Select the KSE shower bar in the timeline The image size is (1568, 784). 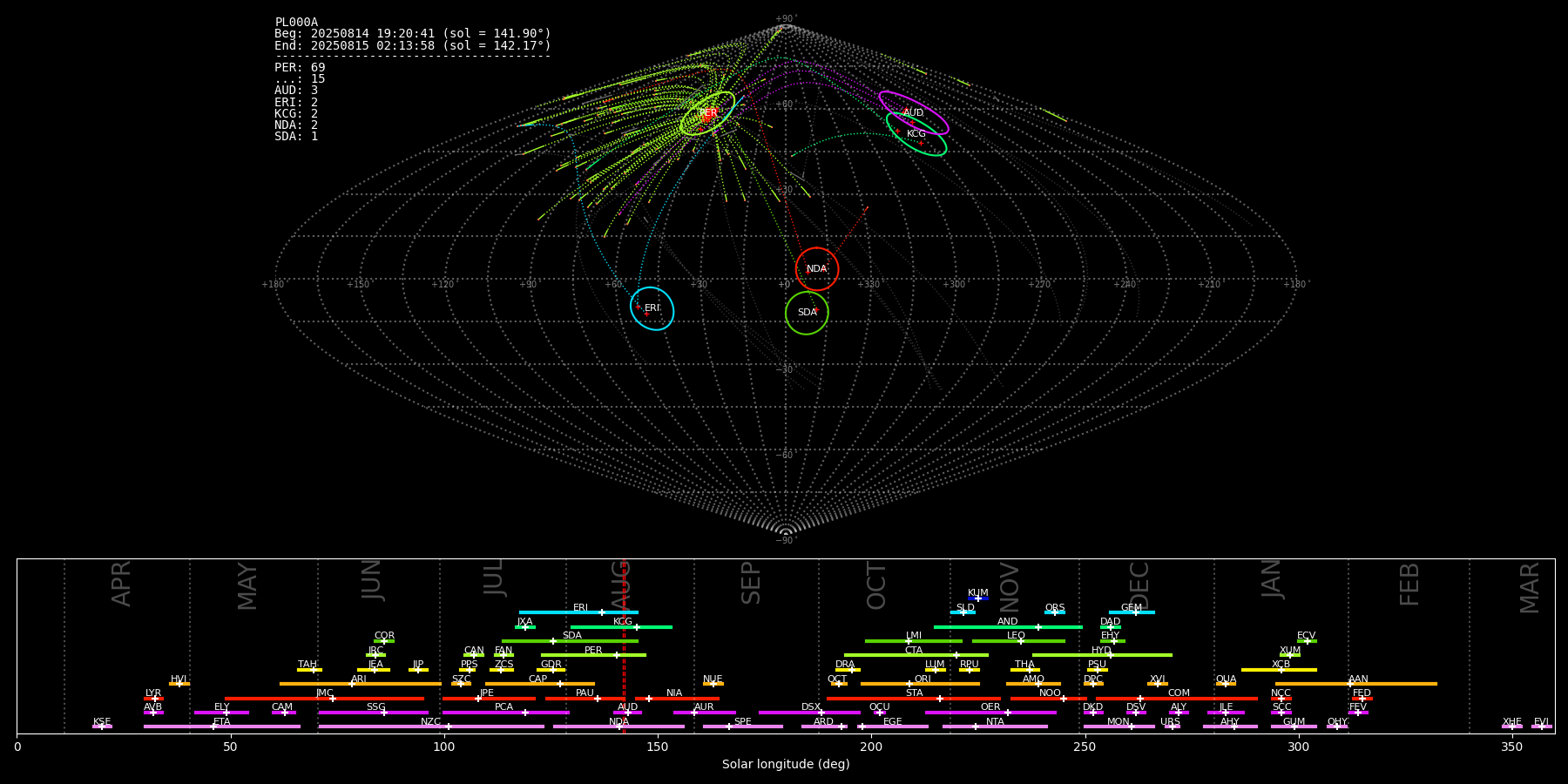(102, 727)
